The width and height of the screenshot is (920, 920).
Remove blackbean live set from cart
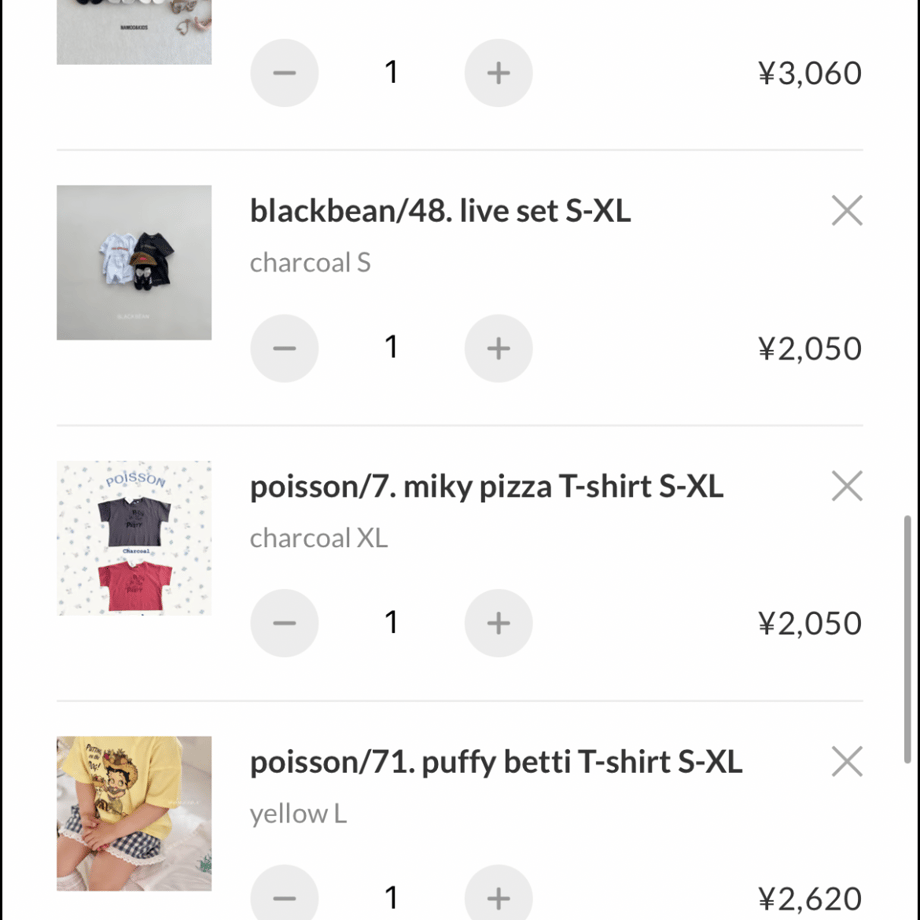[847, 210]
